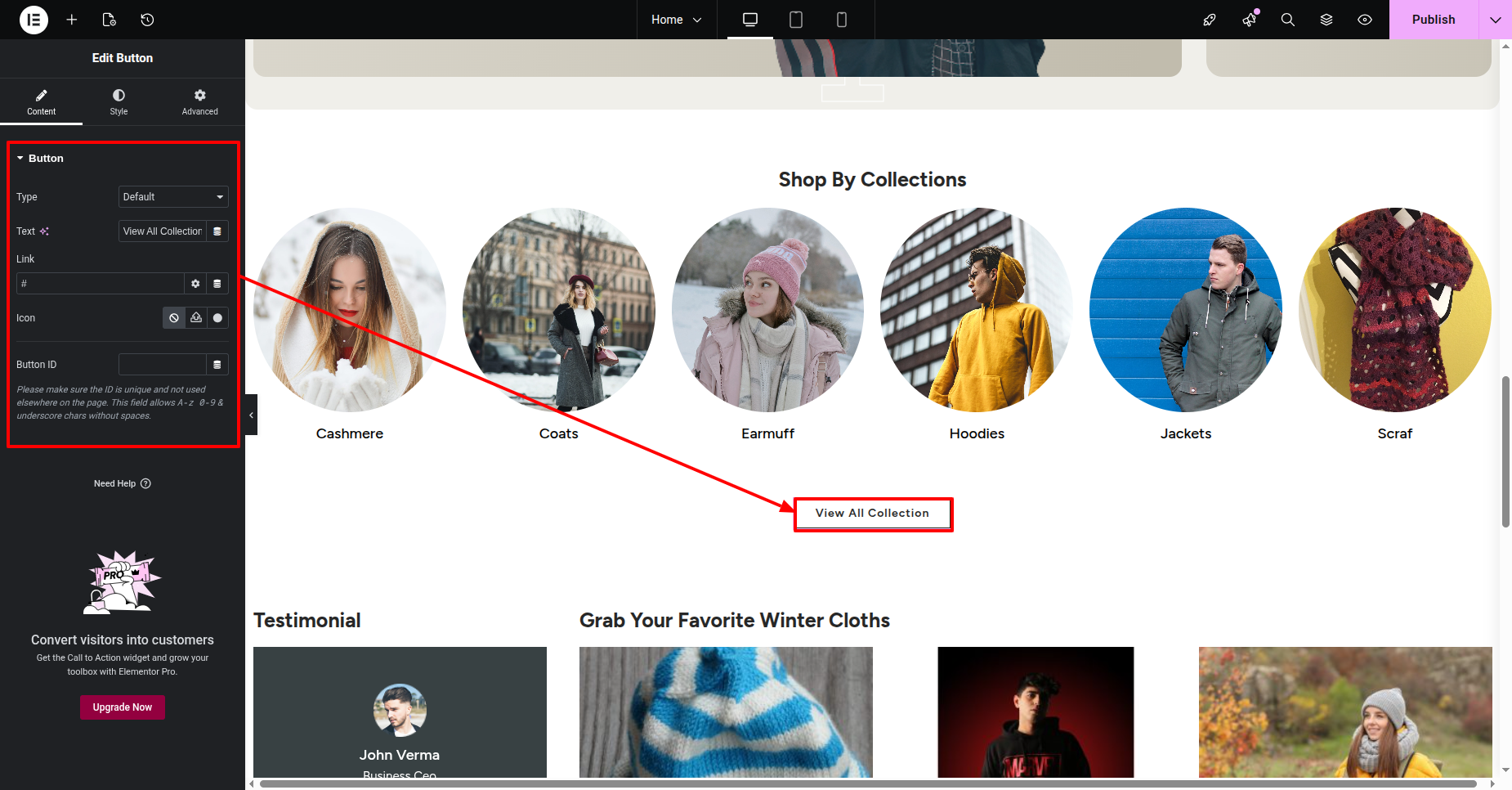1512x790 pixels.
Task: Select the None icon option
Action: tap(174, 318)
